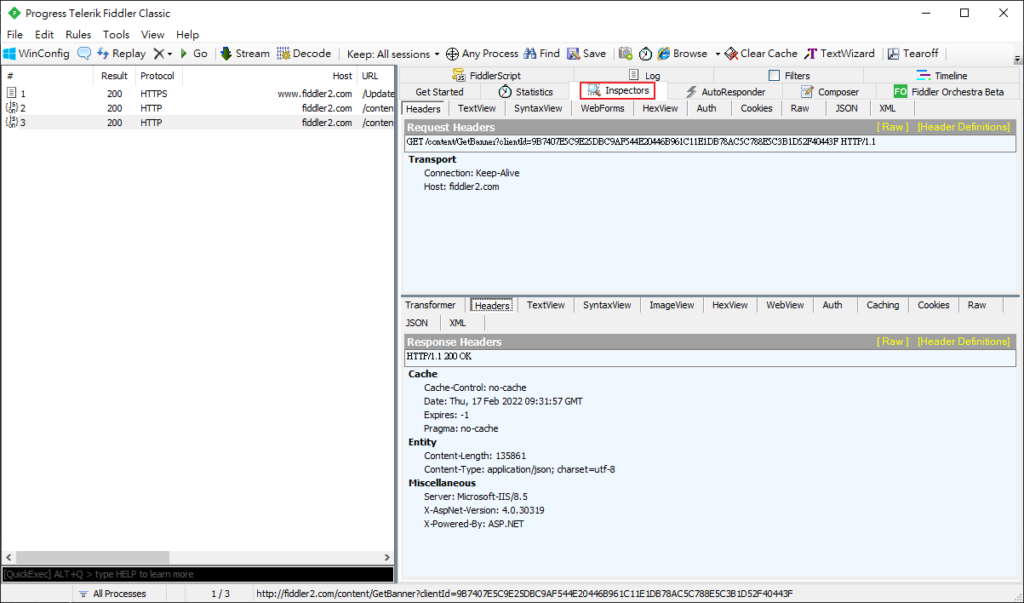Open the Get Started tab
Viewport: 1024px width, 603px height.
click(439, 92)
